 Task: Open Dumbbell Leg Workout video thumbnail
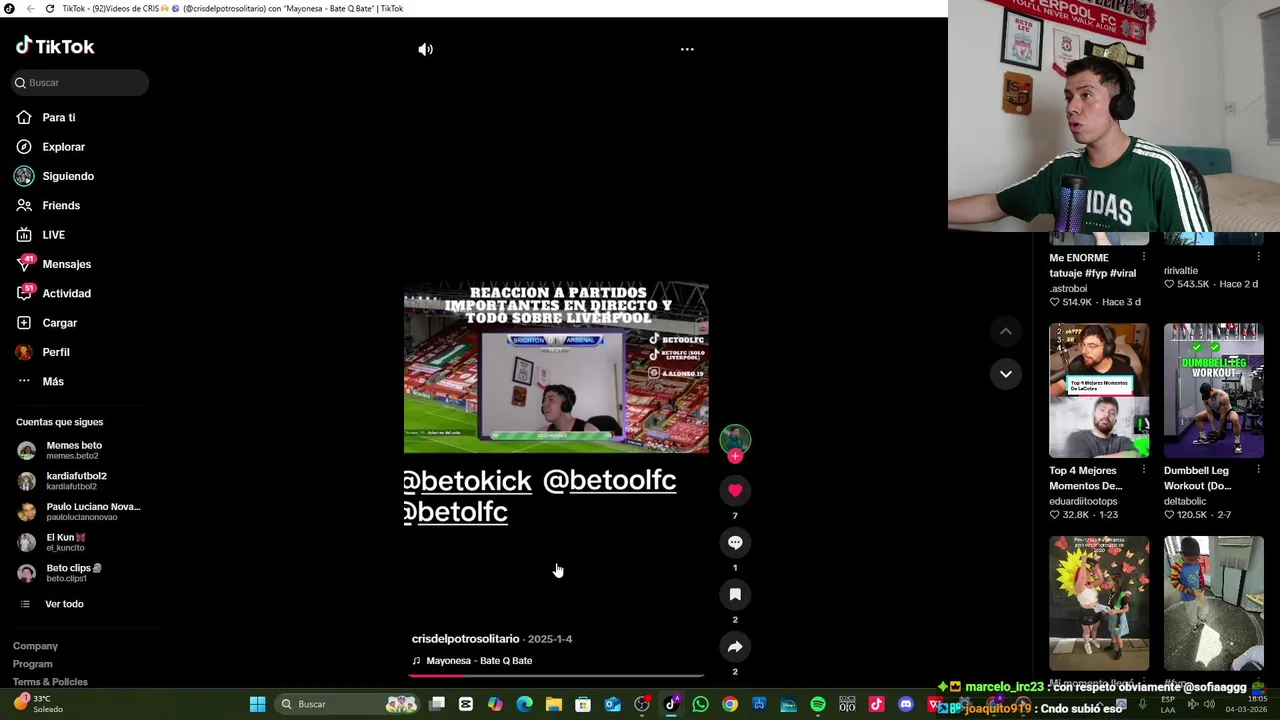[1213, 390]
